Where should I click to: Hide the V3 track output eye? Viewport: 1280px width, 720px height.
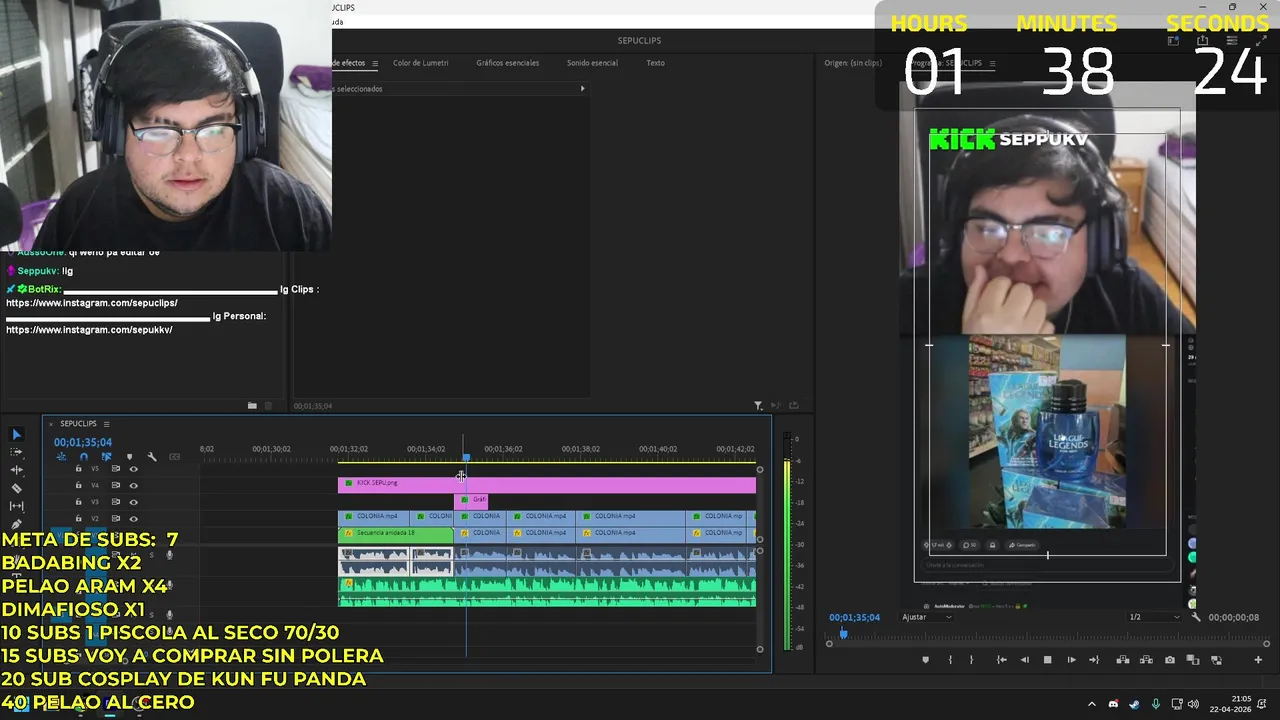[x=133, y=502]
